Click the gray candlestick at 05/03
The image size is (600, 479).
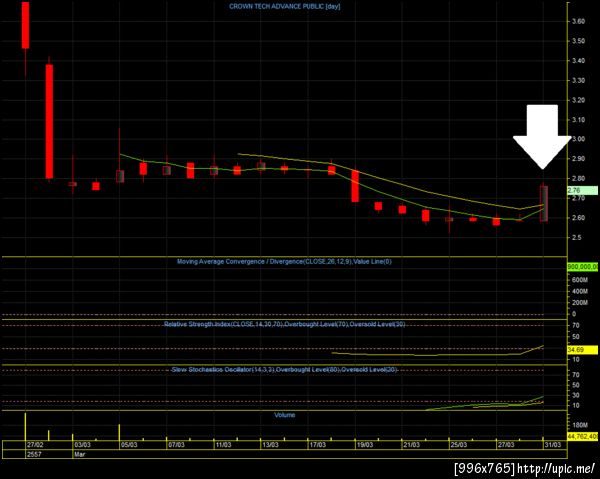click(120, 176)
